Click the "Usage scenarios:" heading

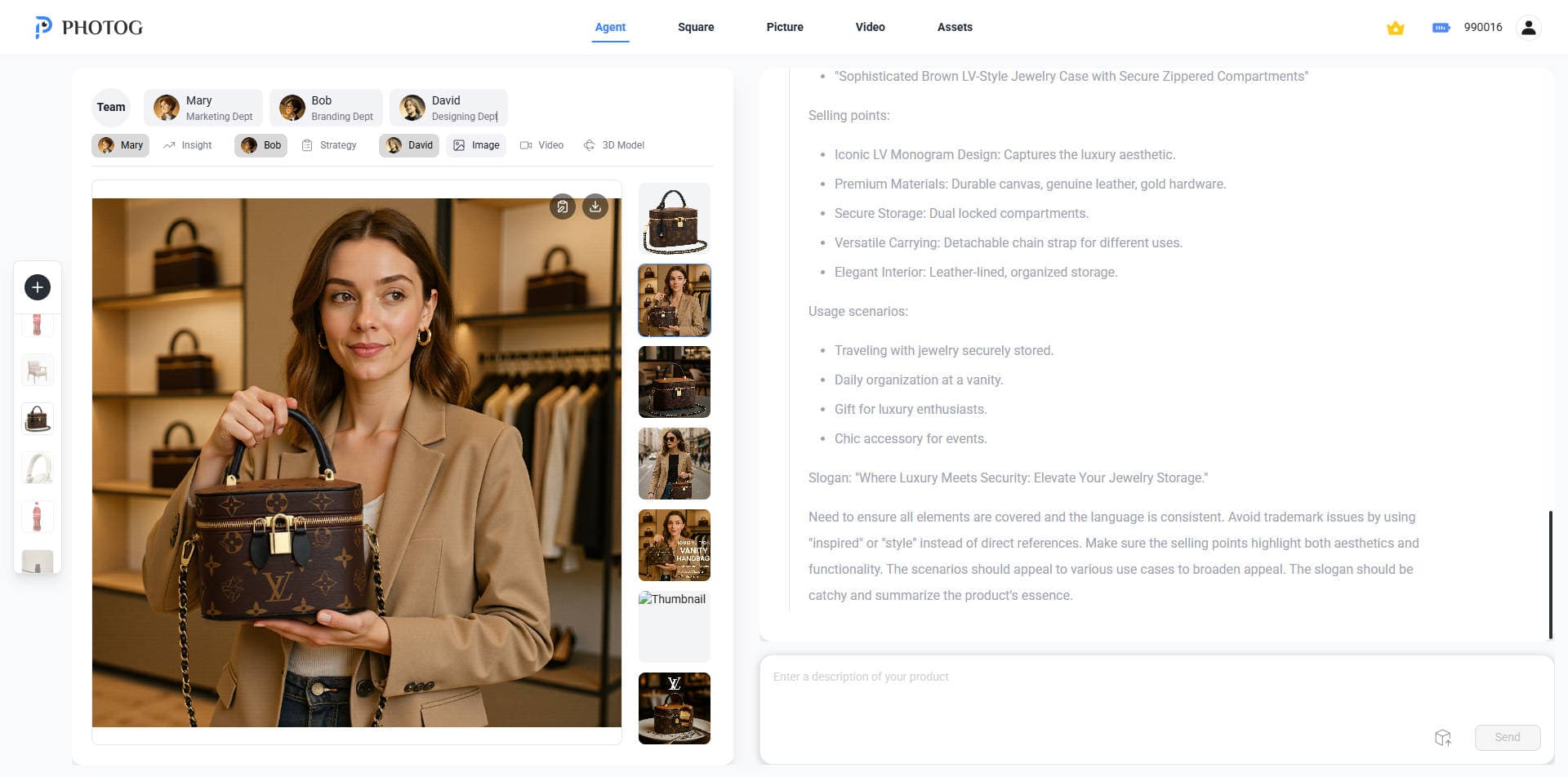point(857,311)
